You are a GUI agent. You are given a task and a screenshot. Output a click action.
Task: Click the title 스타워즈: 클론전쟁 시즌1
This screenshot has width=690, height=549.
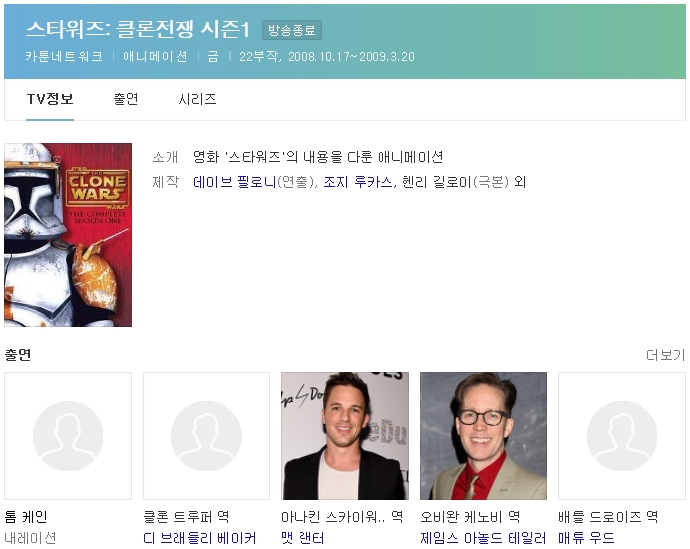138,30
